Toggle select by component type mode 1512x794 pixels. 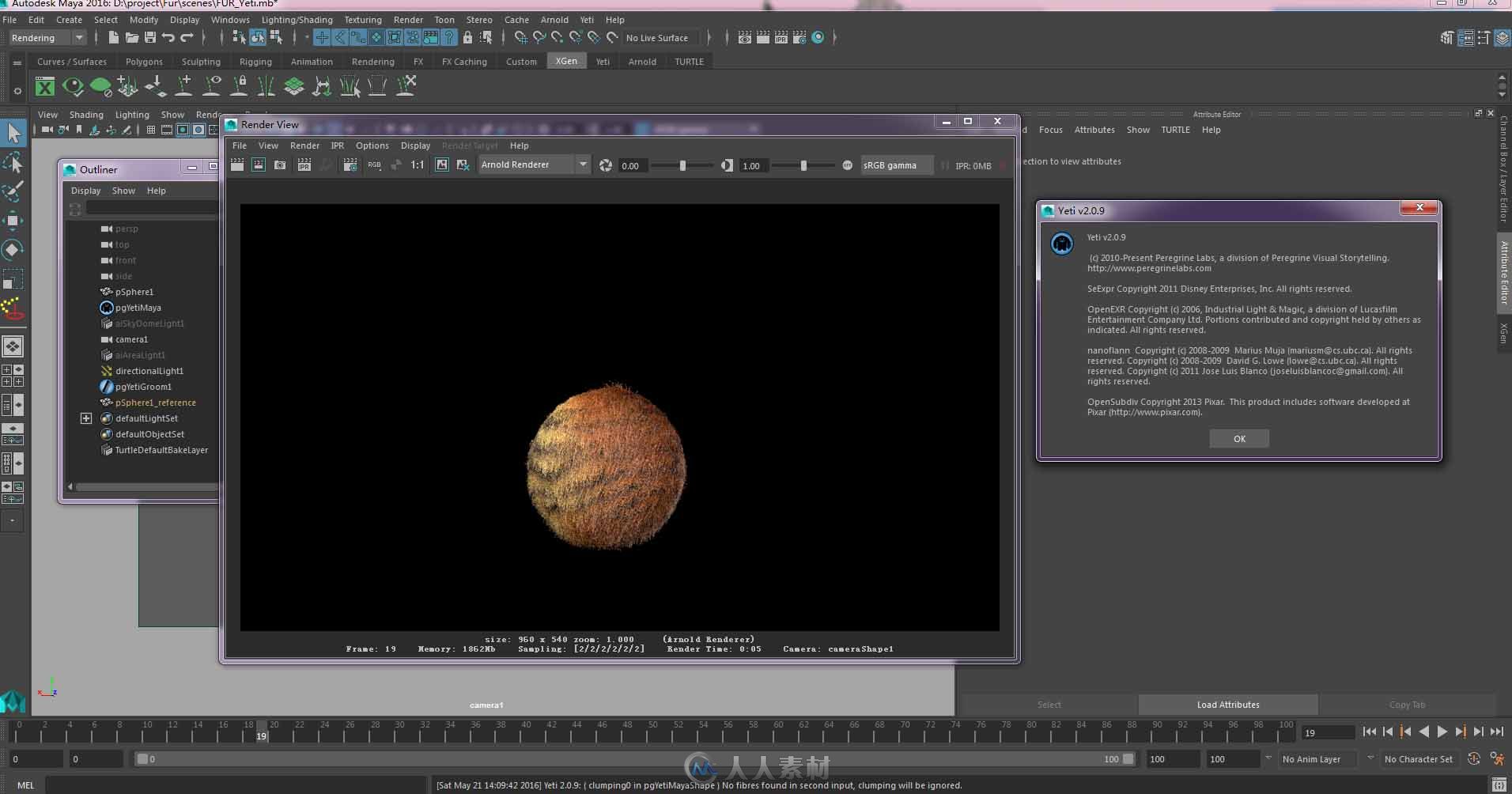[275, 37]
